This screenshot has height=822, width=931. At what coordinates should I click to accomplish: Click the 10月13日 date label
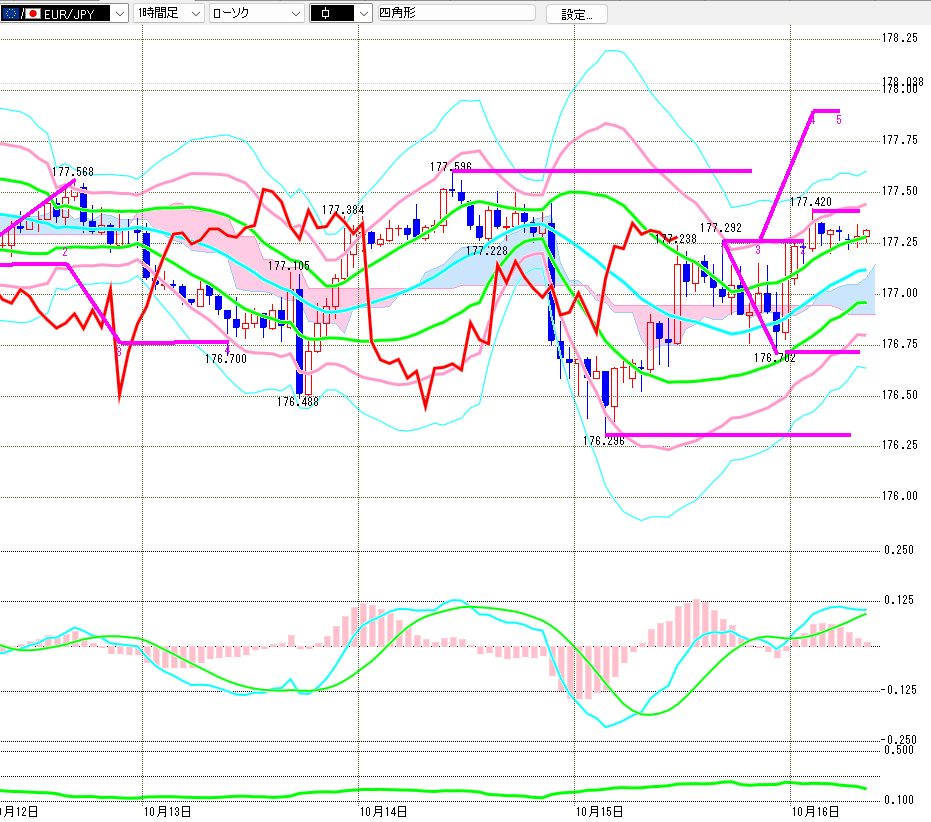tap(167, 811)
